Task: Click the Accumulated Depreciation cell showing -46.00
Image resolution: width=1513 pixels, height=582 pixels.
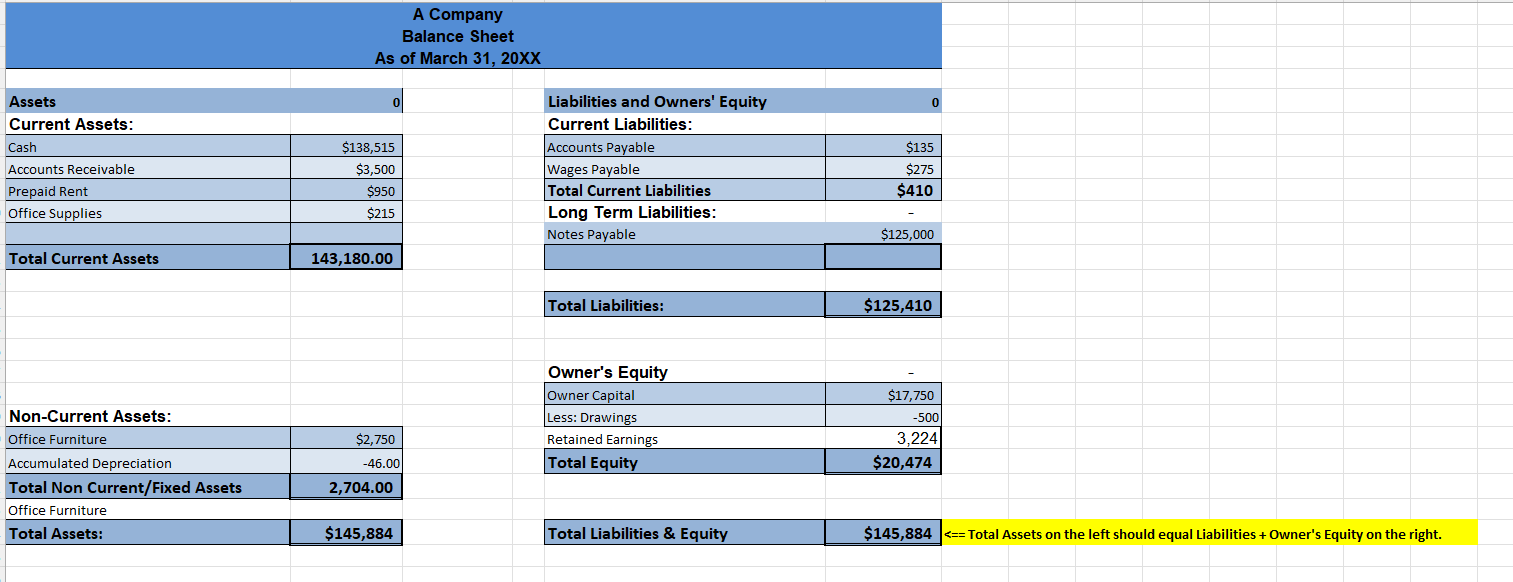Action: pos(345,462)
